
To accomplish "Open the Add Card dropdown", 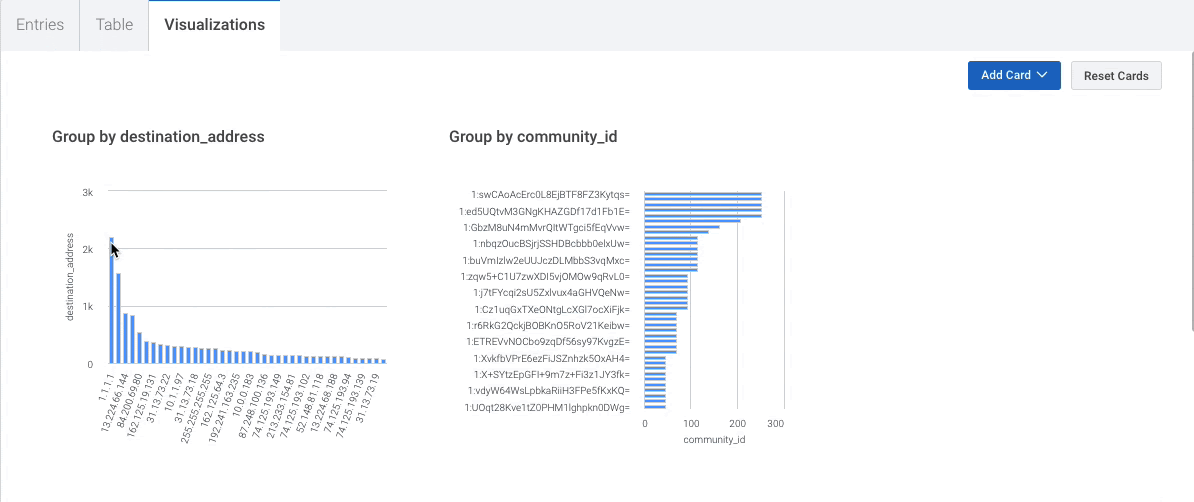I will click(1005, 75).
